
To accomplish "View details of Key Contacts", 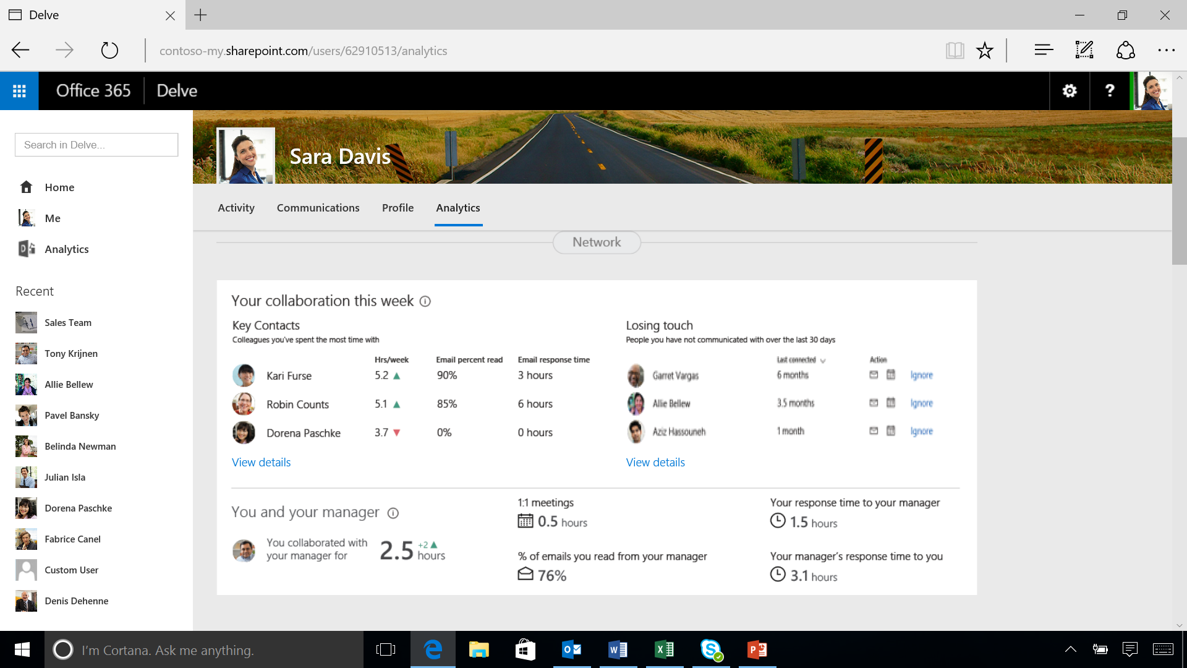I will [261, 462].
